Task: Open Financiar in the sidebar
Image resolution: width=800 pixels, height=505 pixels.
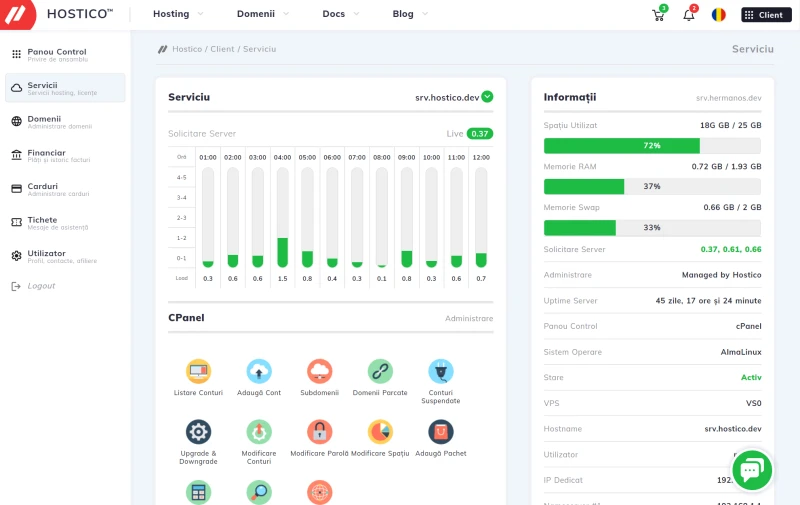Action: click(x=65, y=155)
